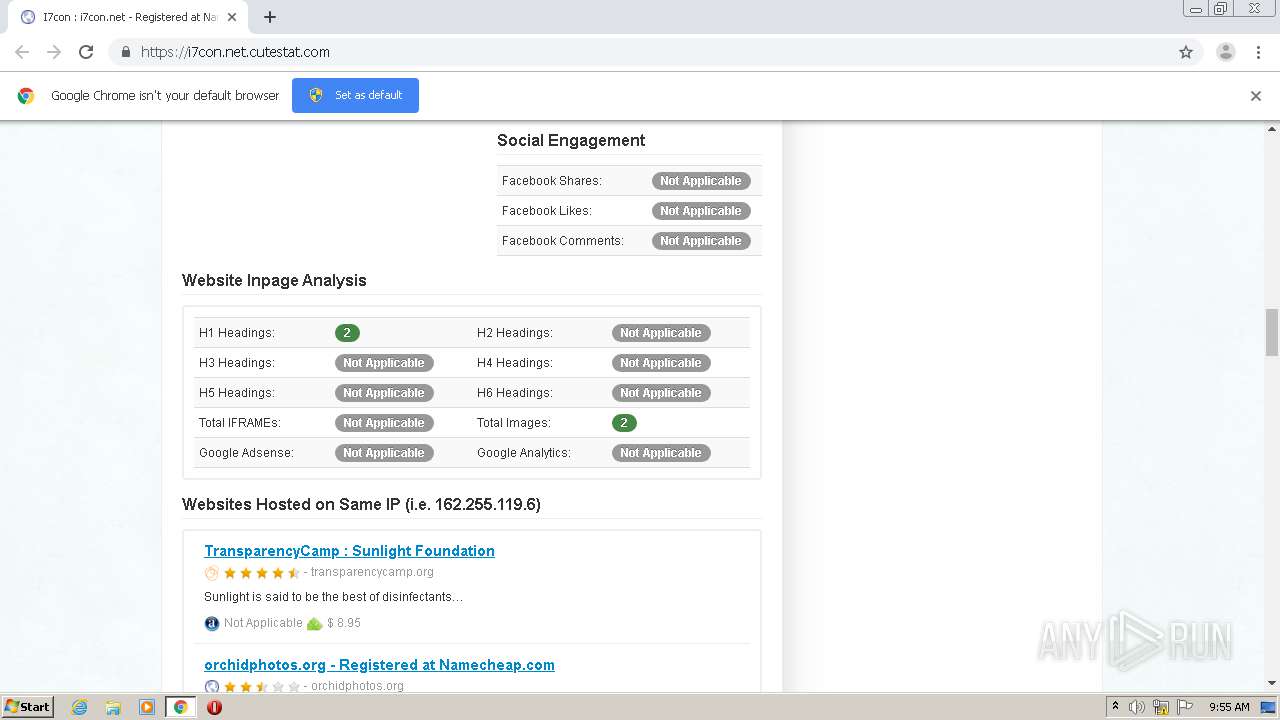The height and width of the screenshot is (720, 1280).
Task: Open a new tab with plus button
Action: pos(270,17)
